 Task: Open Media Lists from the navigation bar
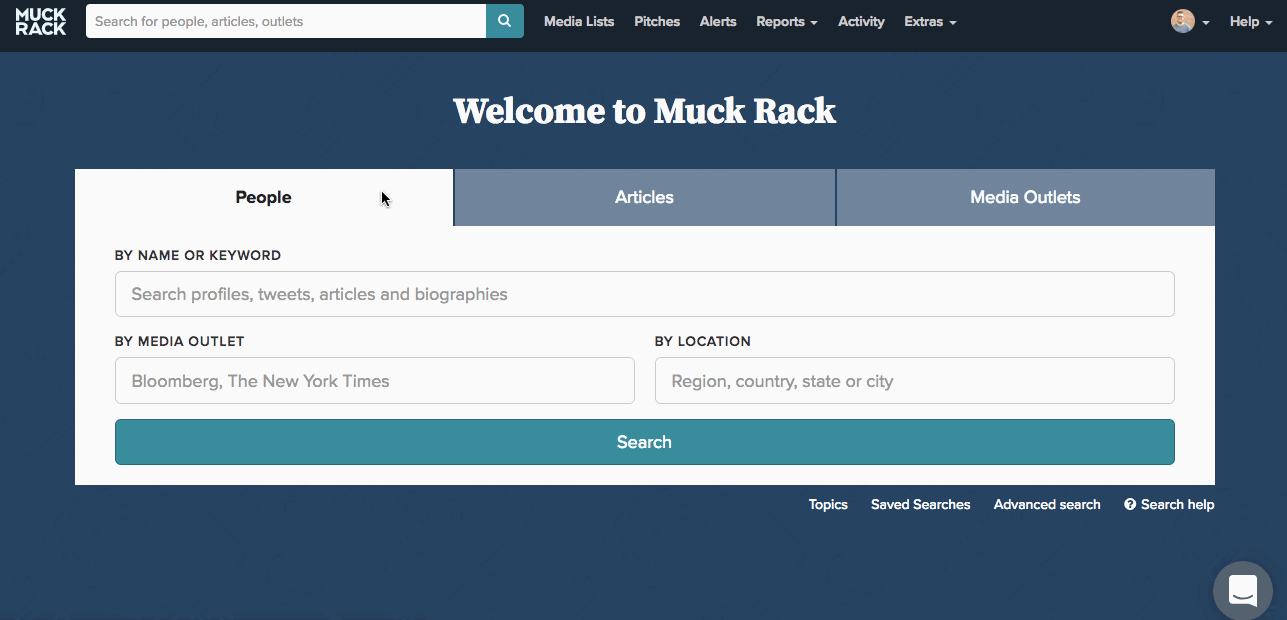click(579, 21)
